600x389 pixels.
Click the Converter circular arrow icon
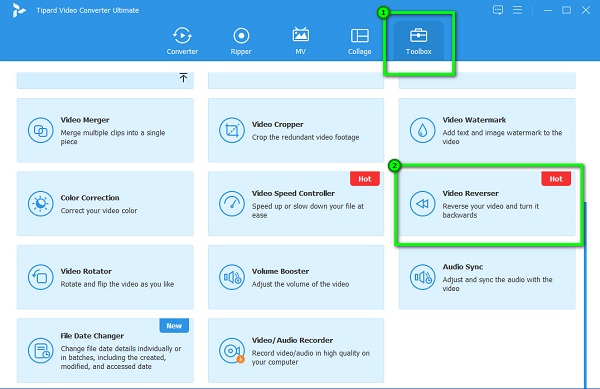(x=182, y=36)
